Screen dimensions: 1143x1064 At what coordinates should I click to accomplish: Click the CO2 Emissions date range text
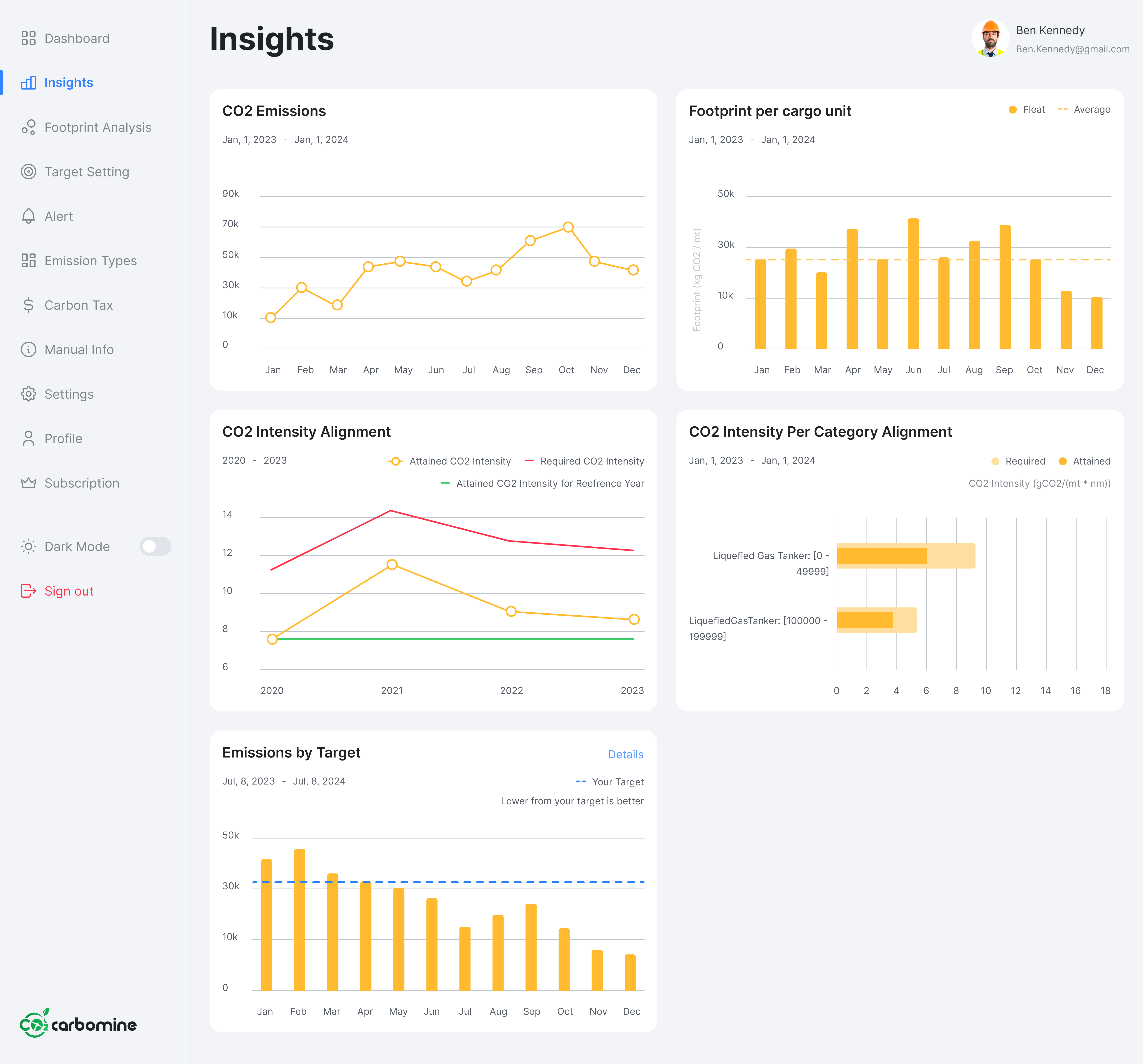click(x=285, y=140)
